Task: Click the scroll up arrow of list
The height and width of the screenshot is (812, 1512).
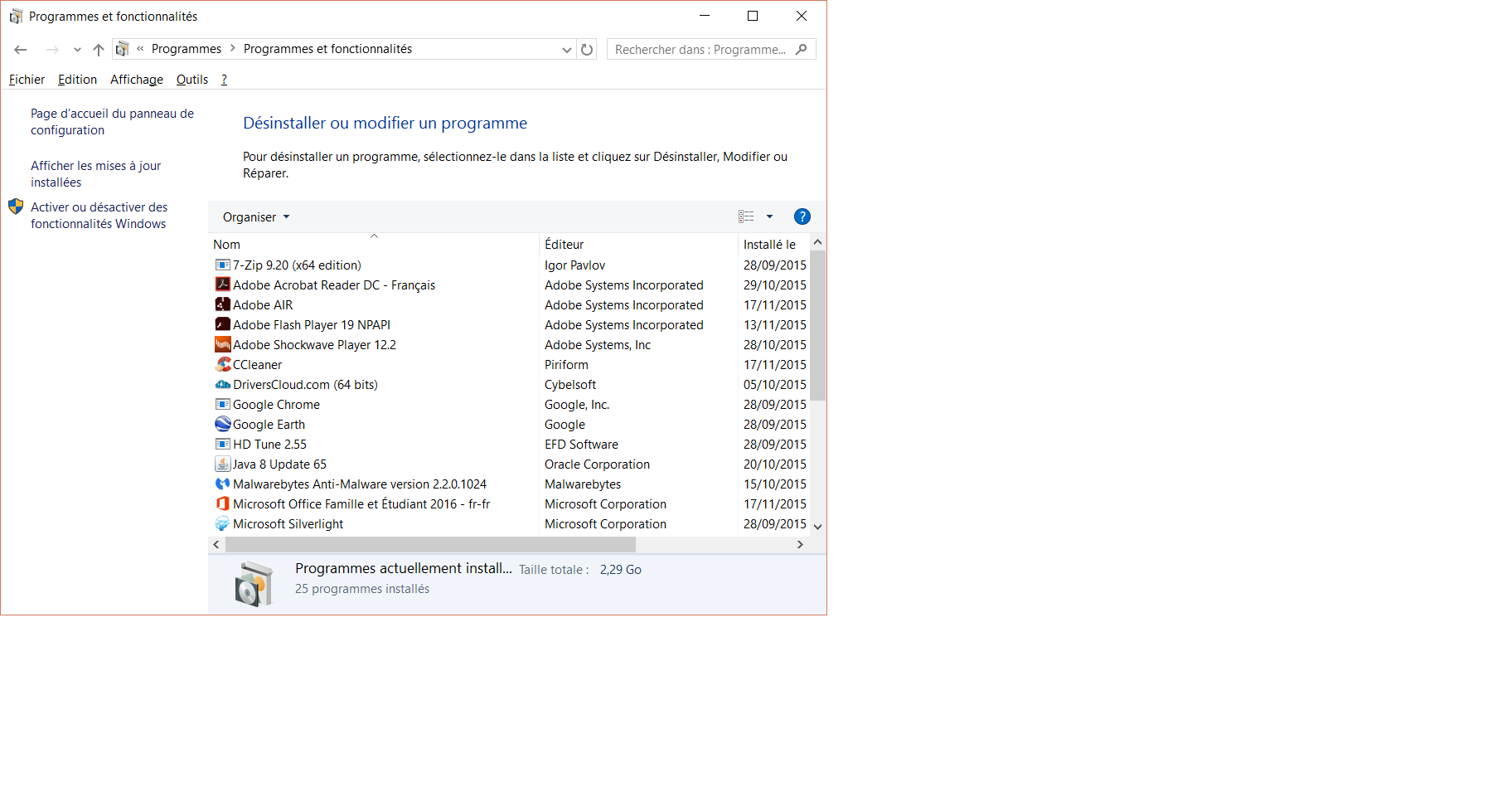Action: point(817,242)
